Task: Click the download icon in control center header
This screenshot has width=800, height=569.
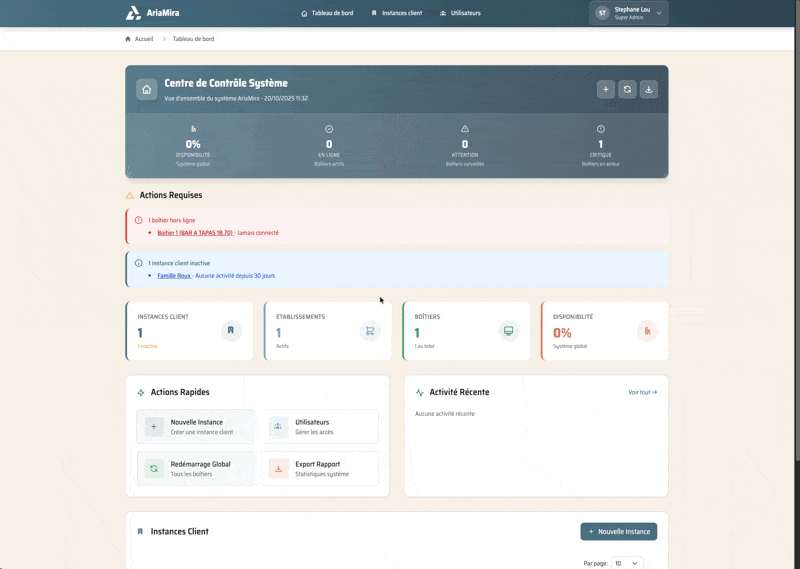Action: pos(648,89)
